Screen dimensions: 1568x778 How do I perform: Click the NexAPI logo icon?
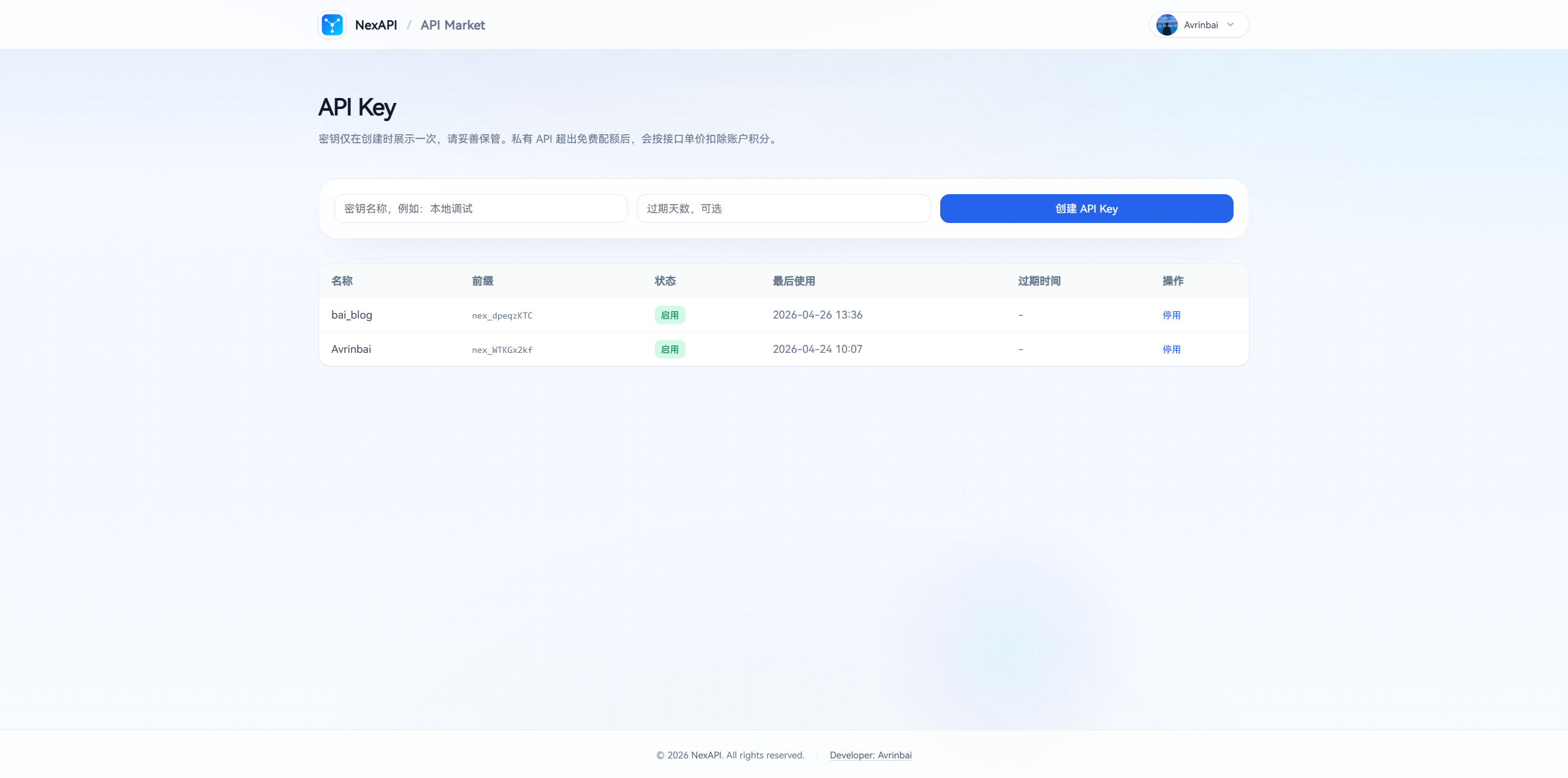(x=332, y=25)
